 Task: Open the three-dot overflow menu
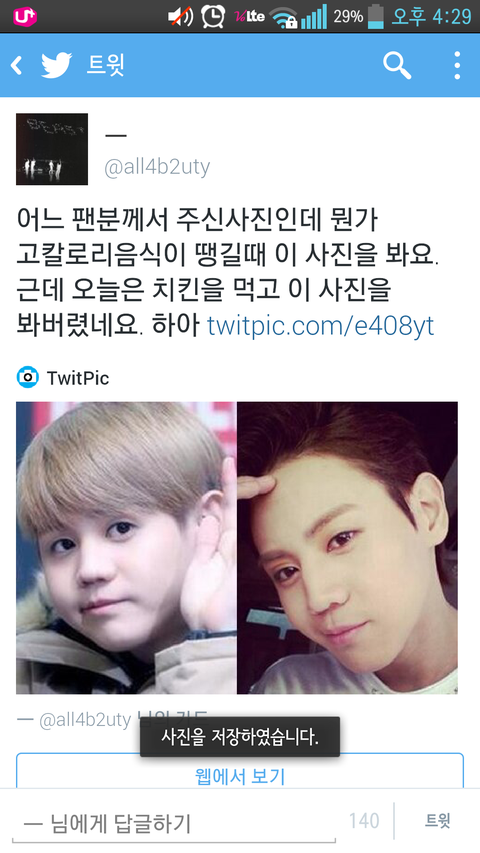coord(457,65)
